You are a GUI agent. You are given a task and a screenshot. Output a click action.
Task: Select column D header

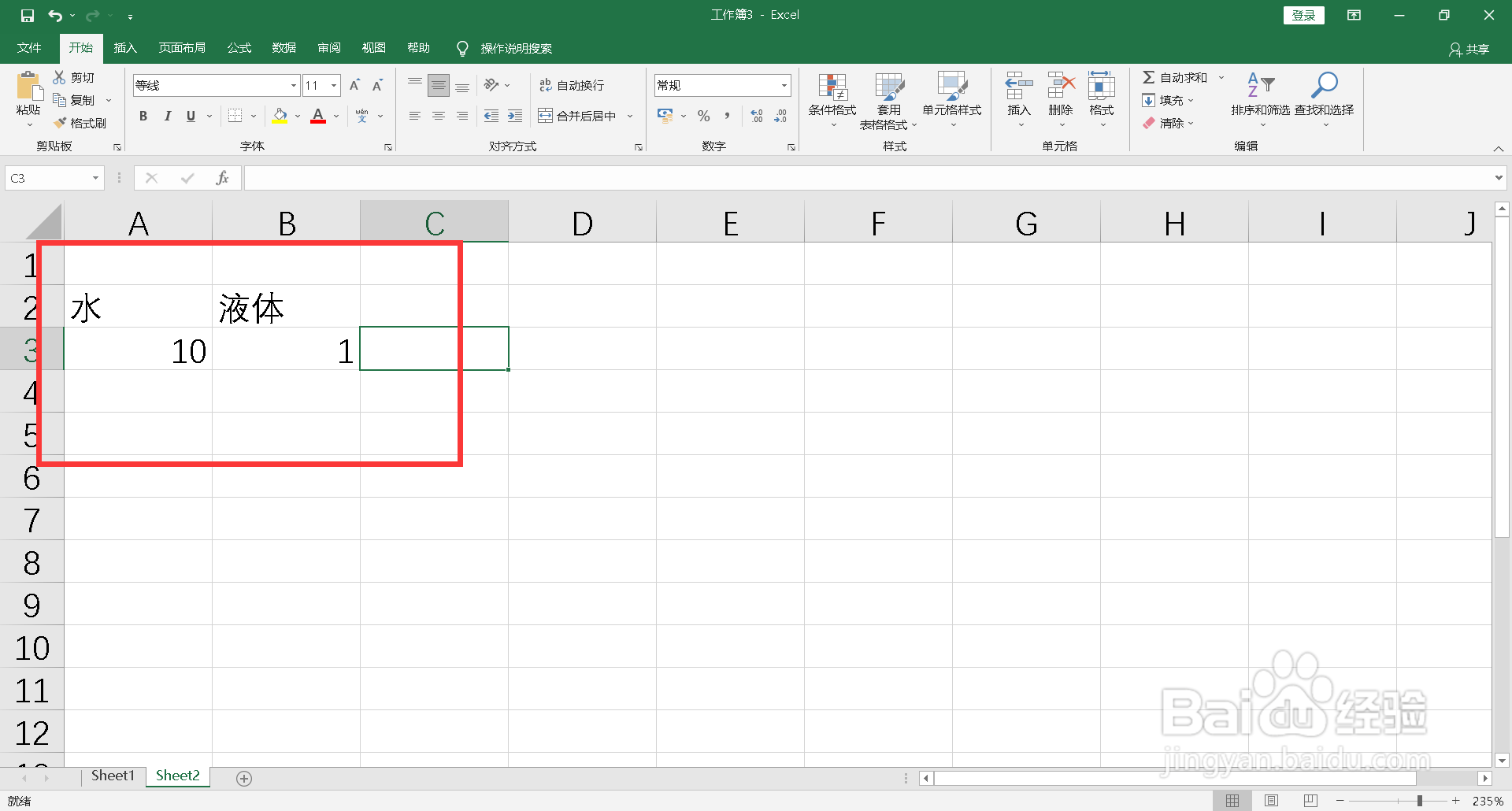coord(582,223)
